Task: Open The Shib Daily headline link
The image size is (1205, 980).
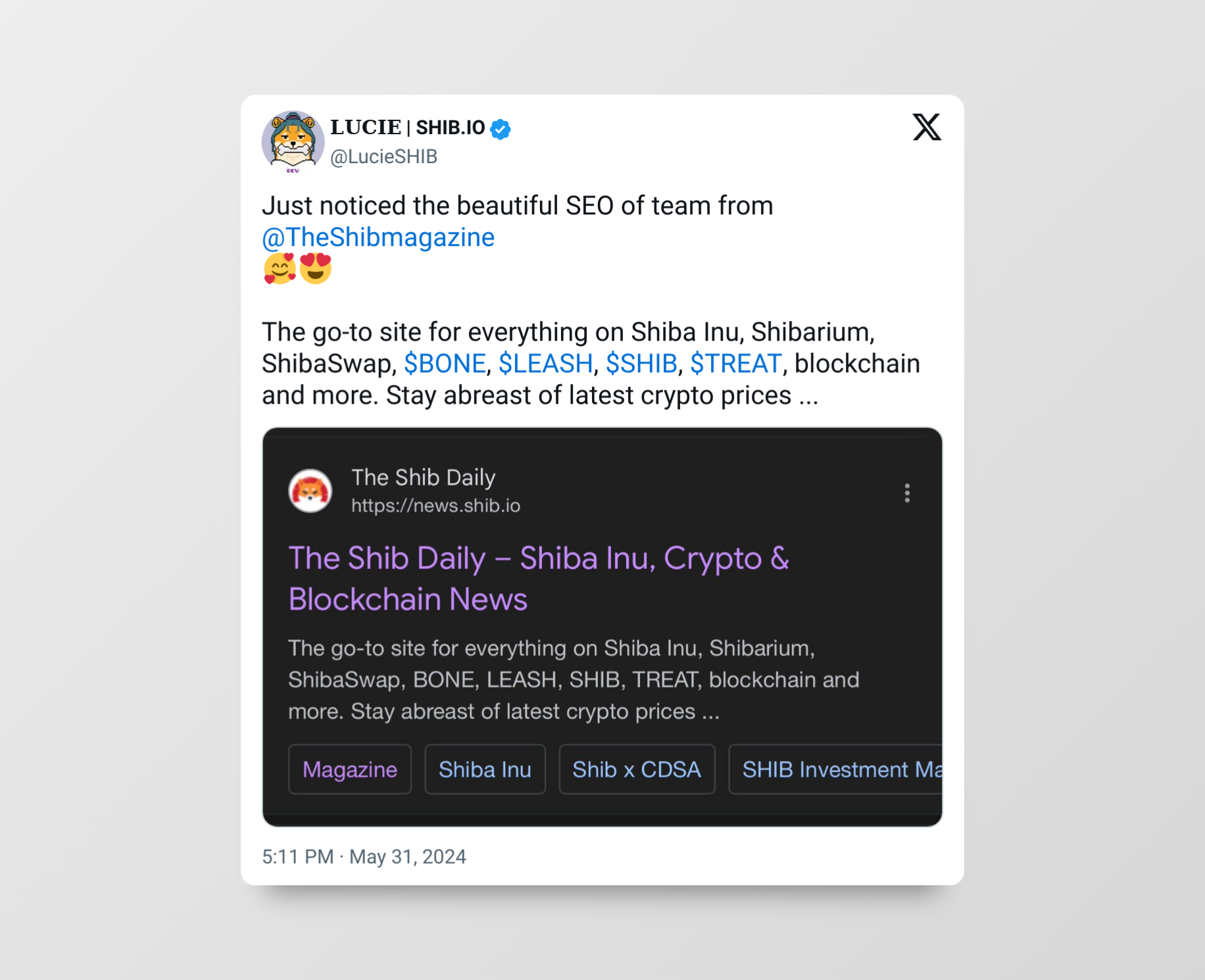Action: 538,579
